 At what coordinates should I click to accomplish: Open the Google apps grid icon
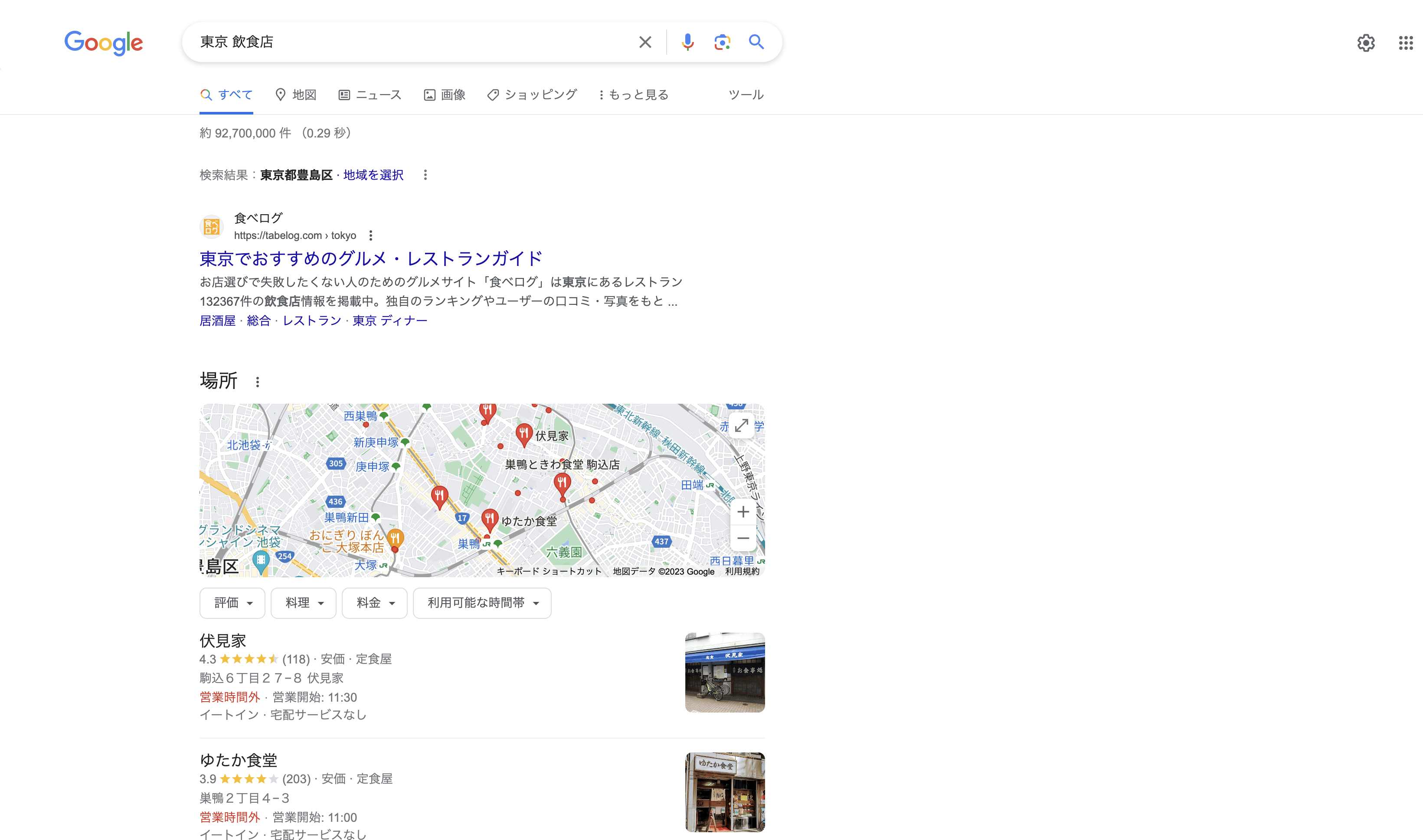(x=1406, y=43)
